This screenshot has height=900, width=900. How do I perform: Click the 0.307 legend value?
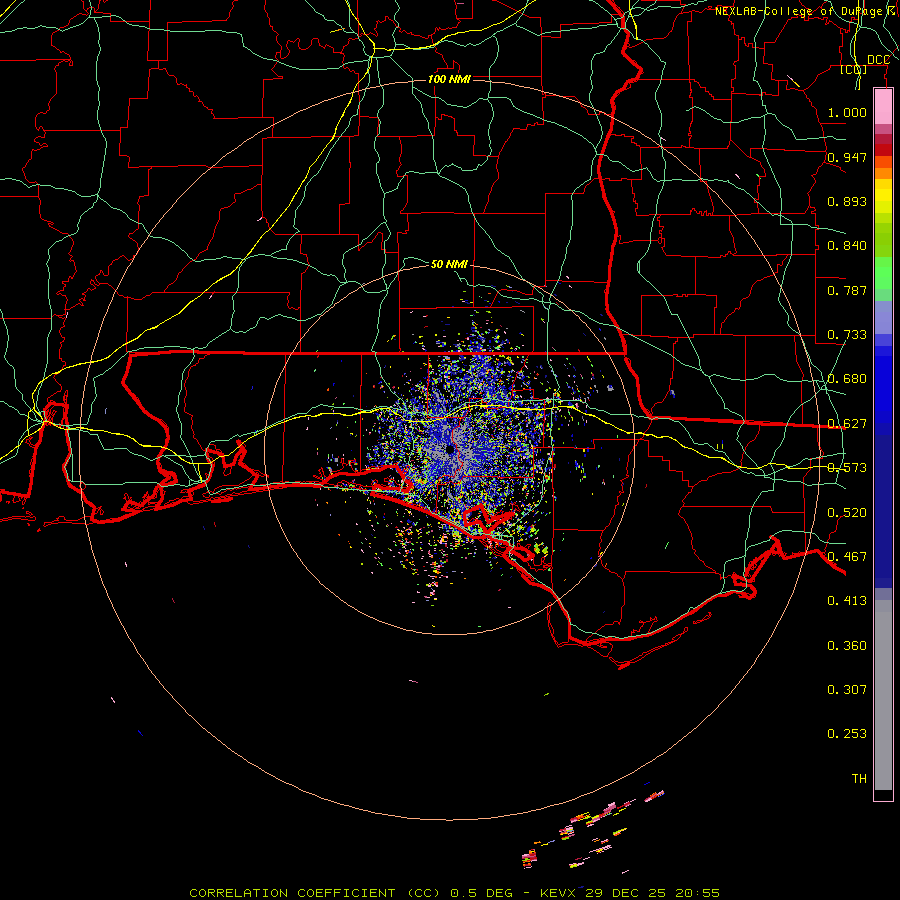coord(847,690)
